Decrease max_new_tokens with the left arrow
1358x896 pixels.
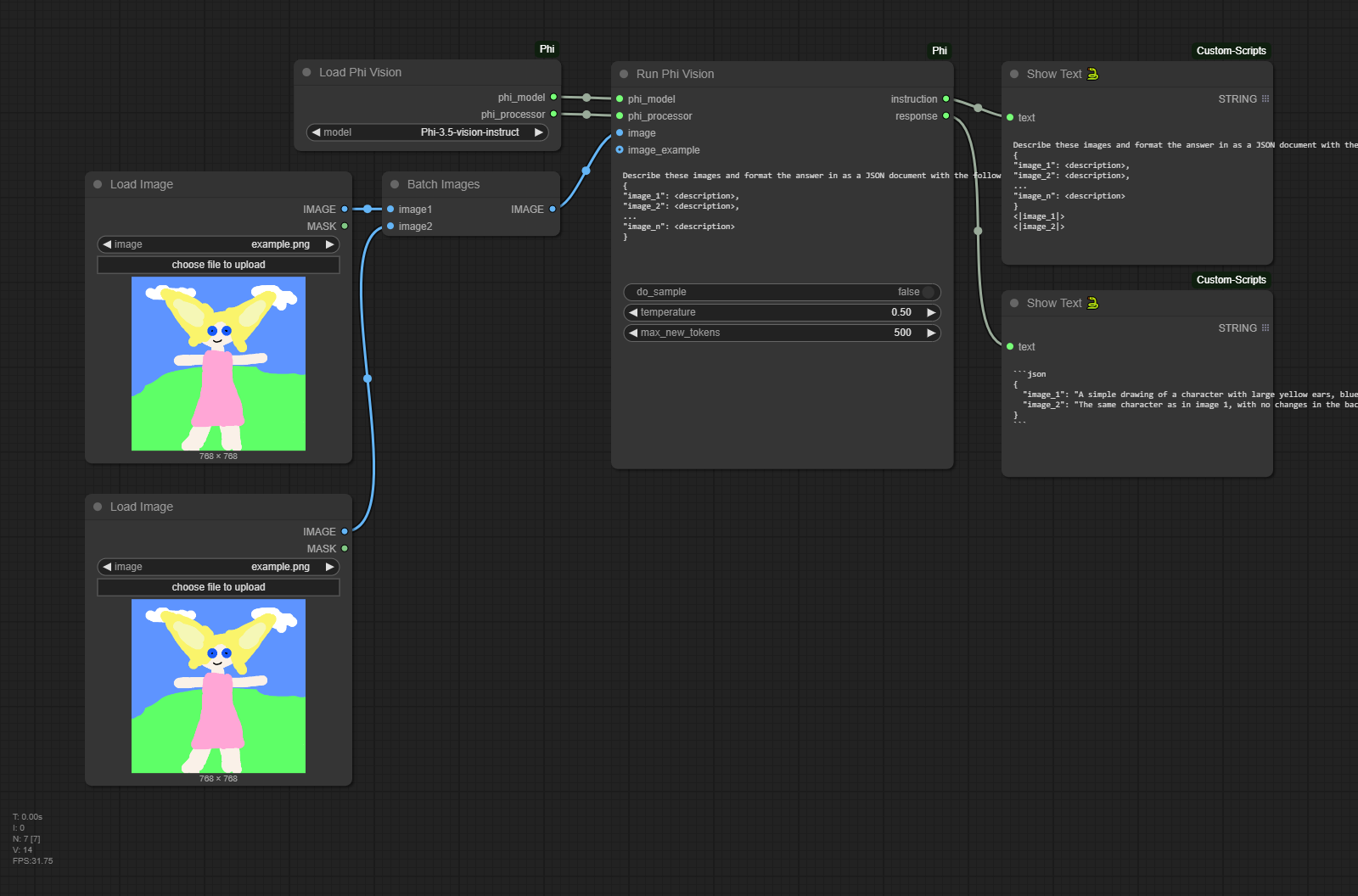point(633,333)
